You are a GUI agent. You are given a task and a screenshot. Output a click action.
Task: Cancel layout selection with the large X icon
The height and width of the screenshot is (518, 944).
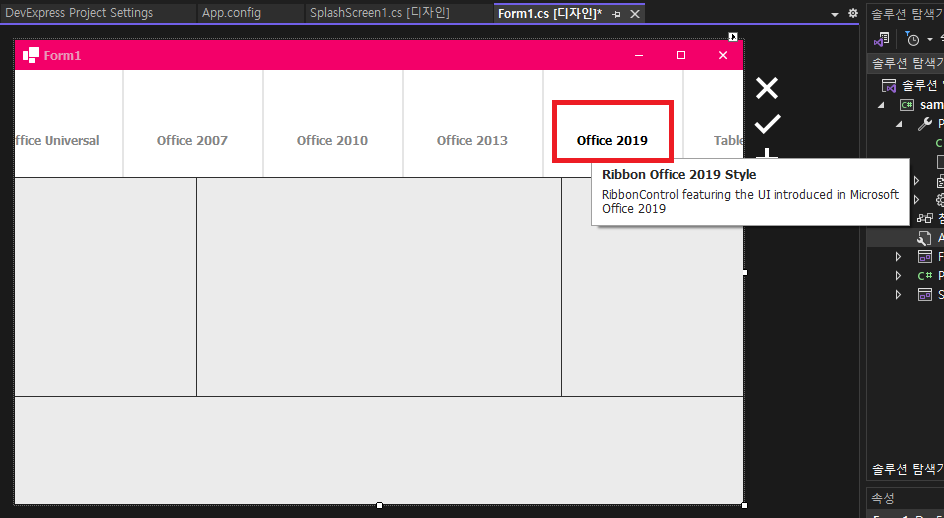coord(767,89)
